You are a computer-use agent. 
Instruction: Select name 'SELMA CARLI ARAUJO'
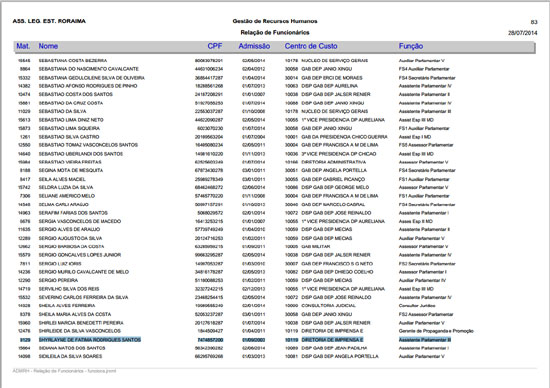click(x=63, y=205)
